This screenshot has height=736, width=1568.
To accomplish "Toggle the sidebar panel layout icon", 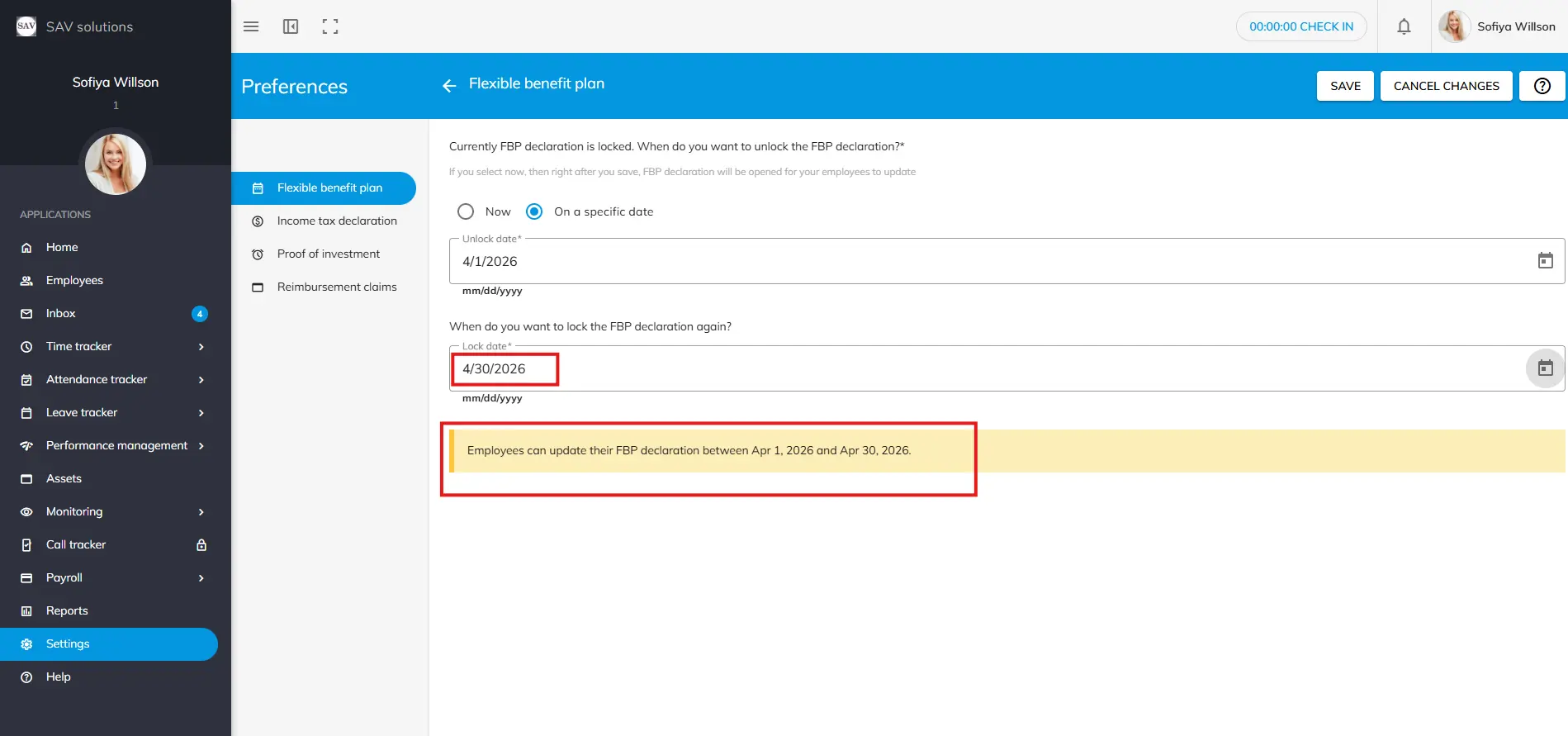I will pos(291,26).
